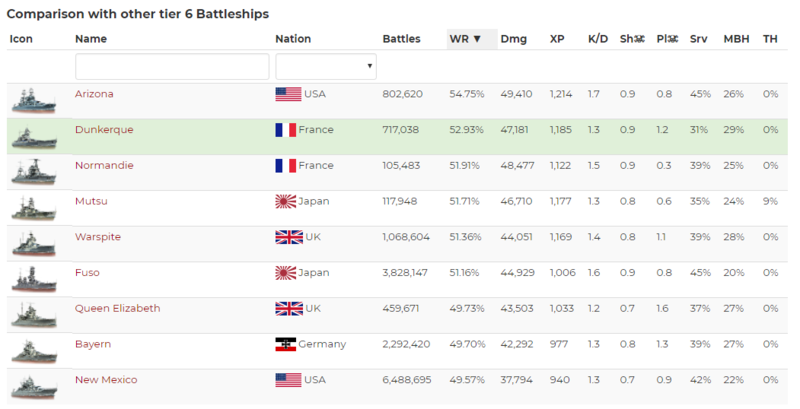Click the Mutsu battleship icon
Image resolution: width=800 pixels, height=409 pixels.
coord(31,208)
